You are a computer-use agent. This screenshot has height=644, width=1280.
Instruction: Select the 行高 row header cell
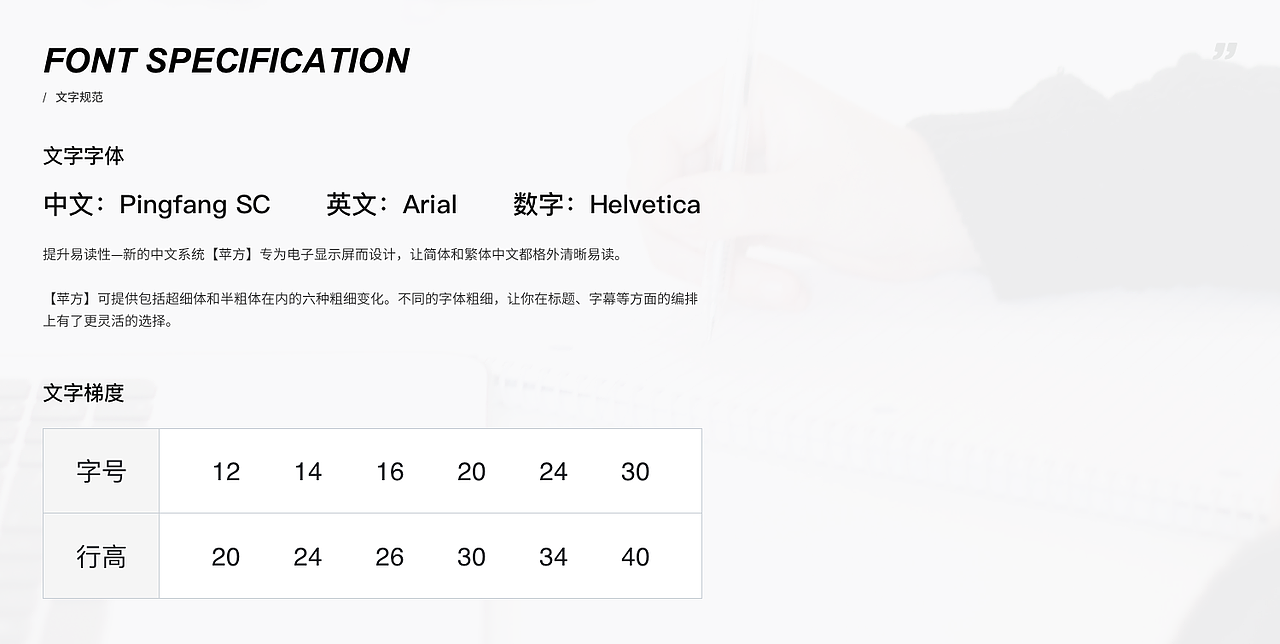pyautogui.click(x=101, y=557)
